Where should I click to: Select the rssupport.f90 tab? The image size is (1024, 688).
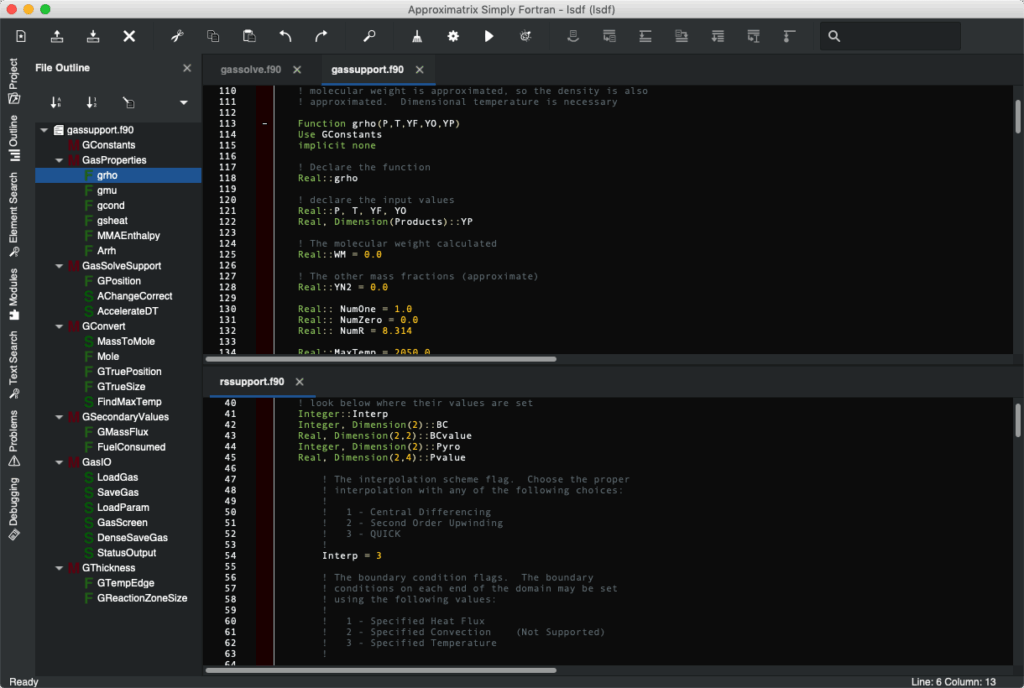251,382
